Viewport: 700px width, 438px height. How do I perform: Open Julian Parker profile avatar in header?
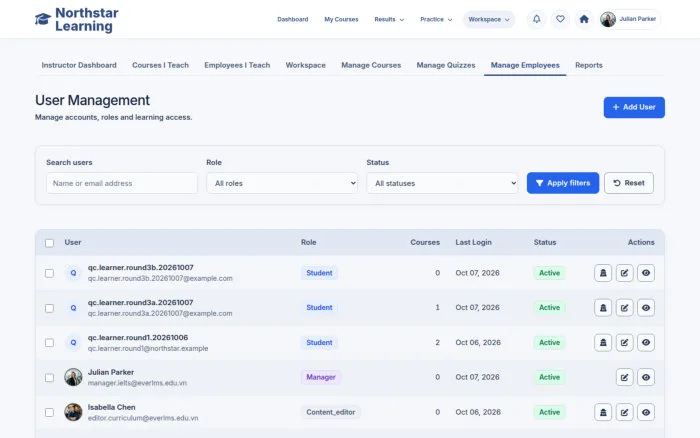point(608,19)
